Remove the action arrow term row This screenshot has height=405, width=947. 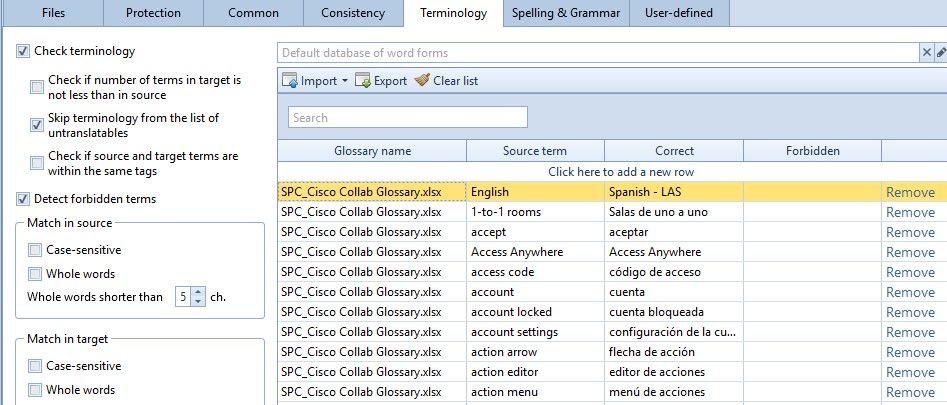pyautogui.click(x=910, y=352)
